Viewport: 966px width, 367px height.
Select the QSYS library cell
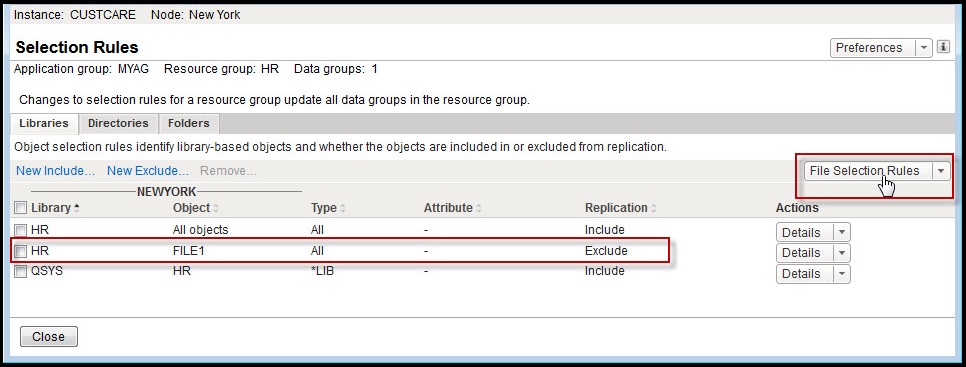[x=47, y=271]
